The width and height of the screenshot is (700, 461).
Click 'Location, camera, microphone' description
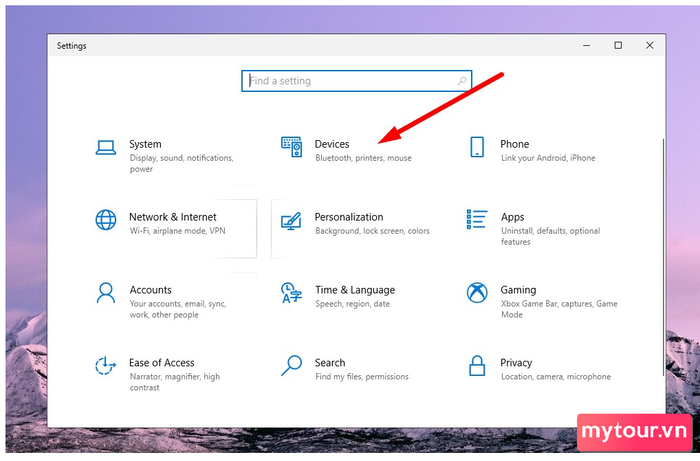coord(555,377)
